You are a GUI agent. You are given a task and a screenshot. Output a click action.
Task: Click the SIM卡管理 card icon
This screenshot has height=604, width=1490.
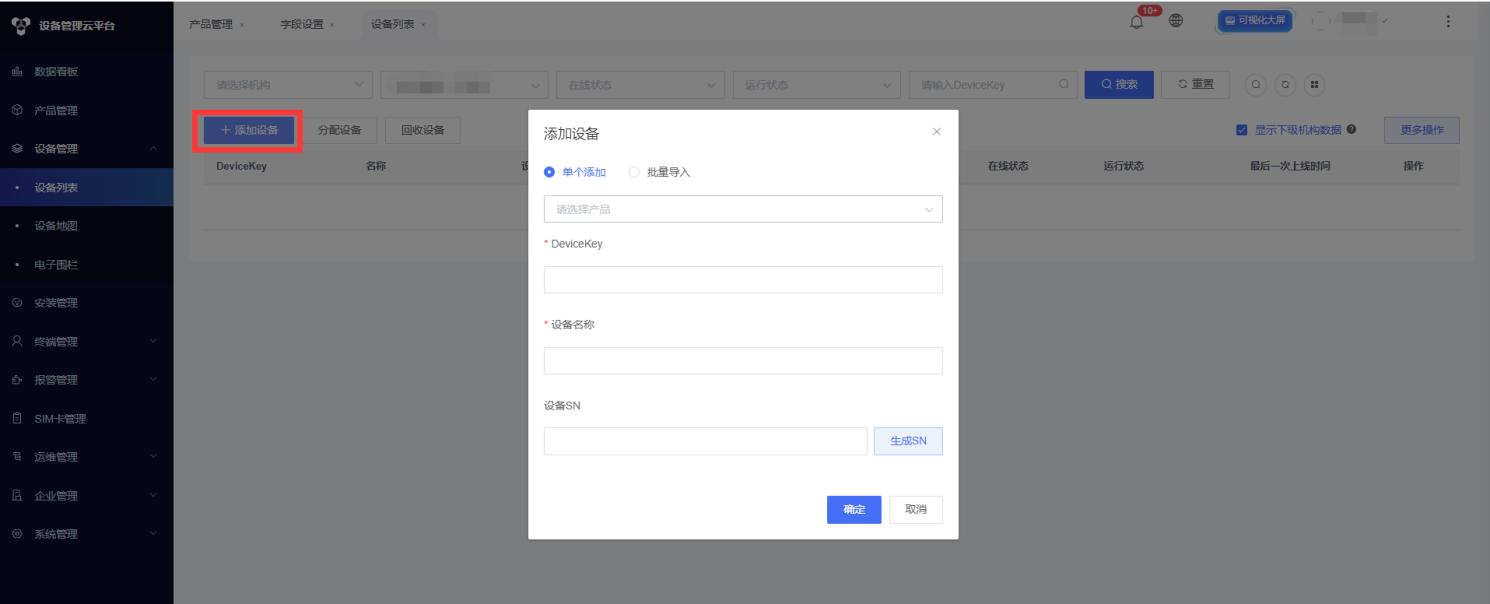pos(16,418)
